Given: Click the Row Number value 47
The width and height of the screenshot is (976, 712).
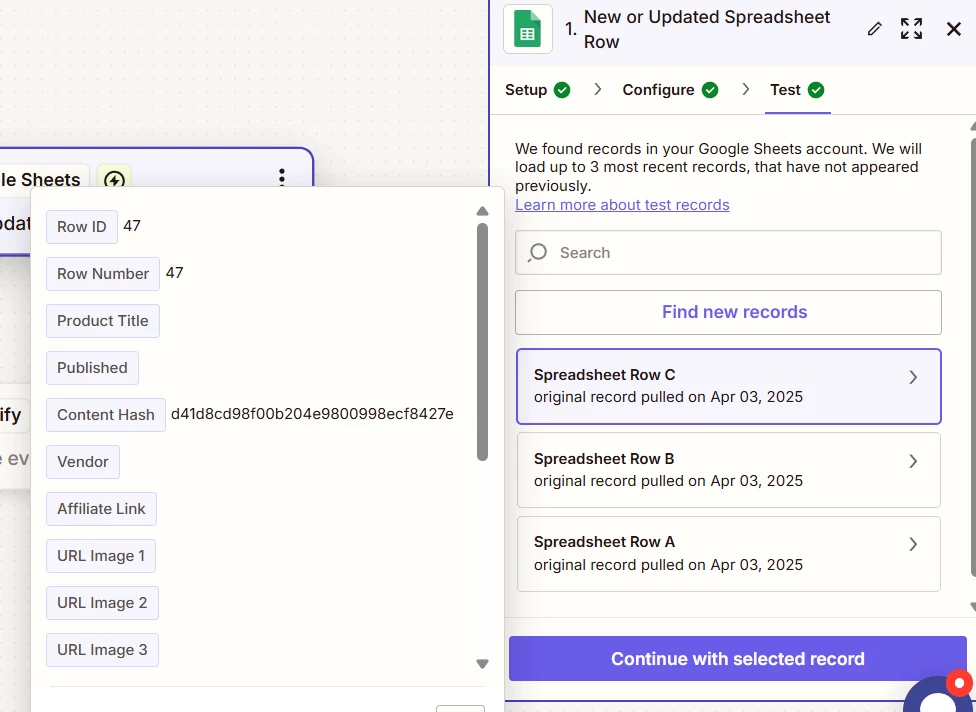Looking at the screenshot, I should pyautogui.click(x=174, y=273).
